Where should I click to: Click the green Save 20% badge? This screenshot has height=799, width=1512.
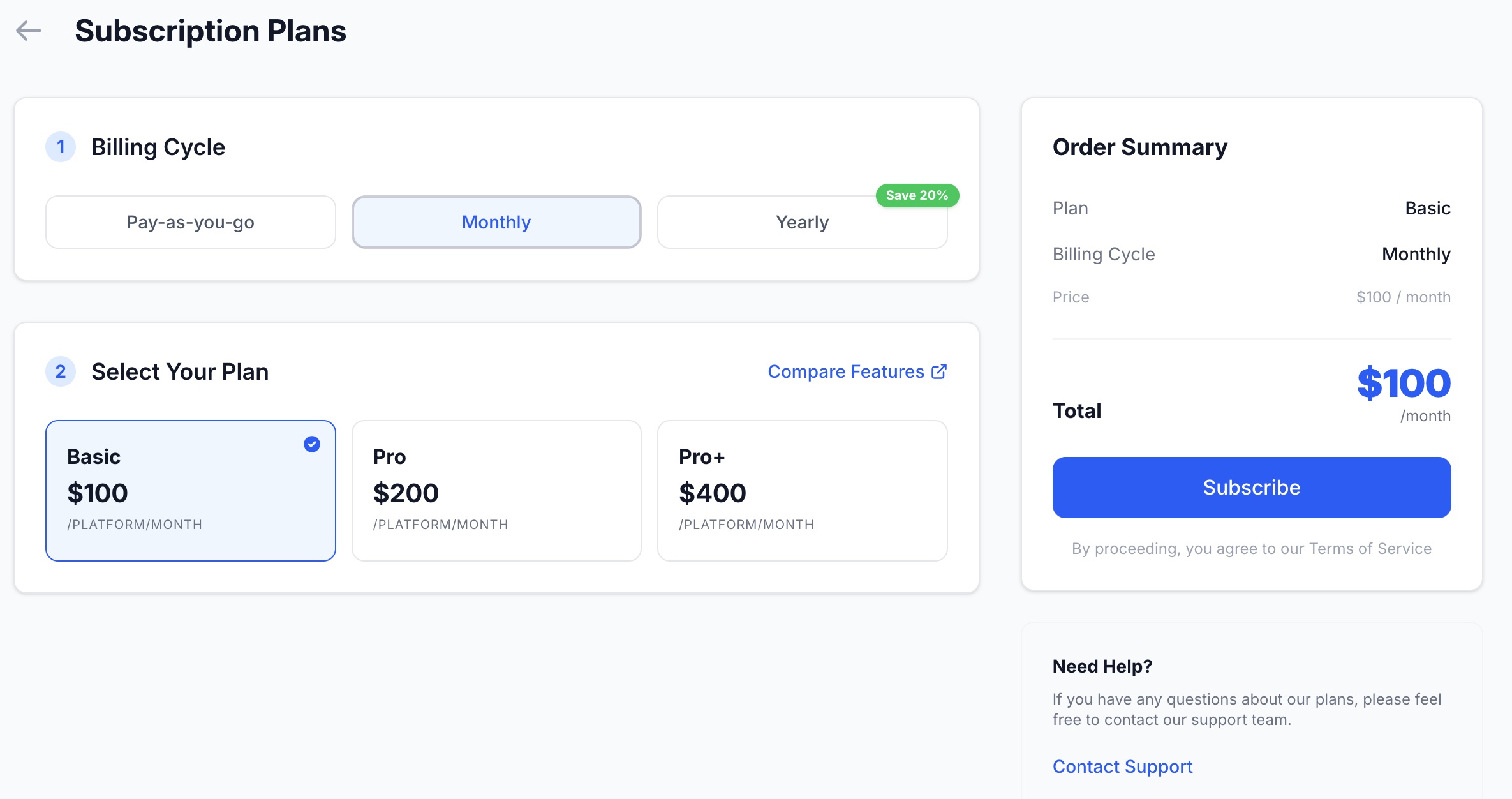(917, 195)
